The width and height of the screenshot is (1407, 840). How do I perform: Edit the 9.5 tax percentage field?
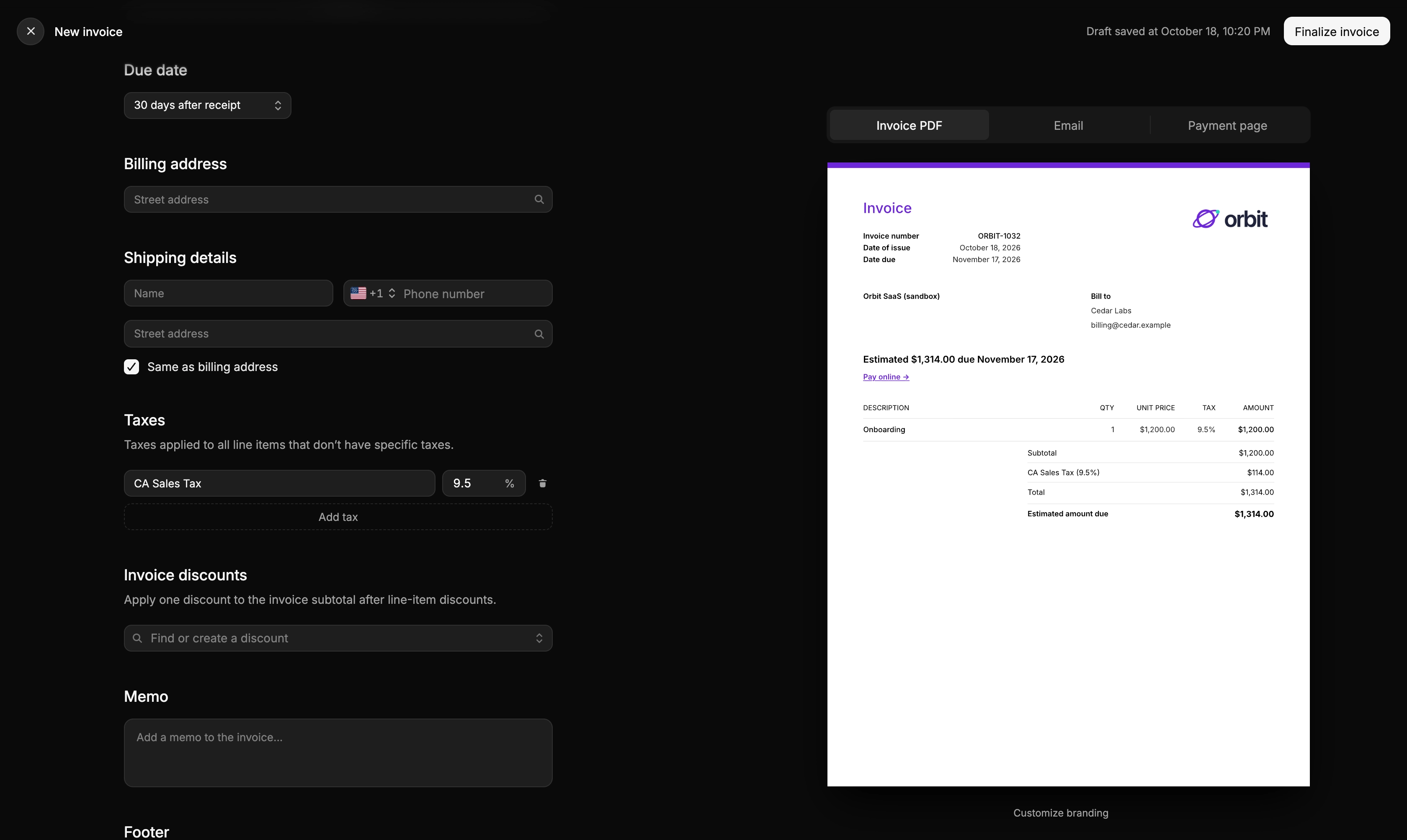pos(483,483)
